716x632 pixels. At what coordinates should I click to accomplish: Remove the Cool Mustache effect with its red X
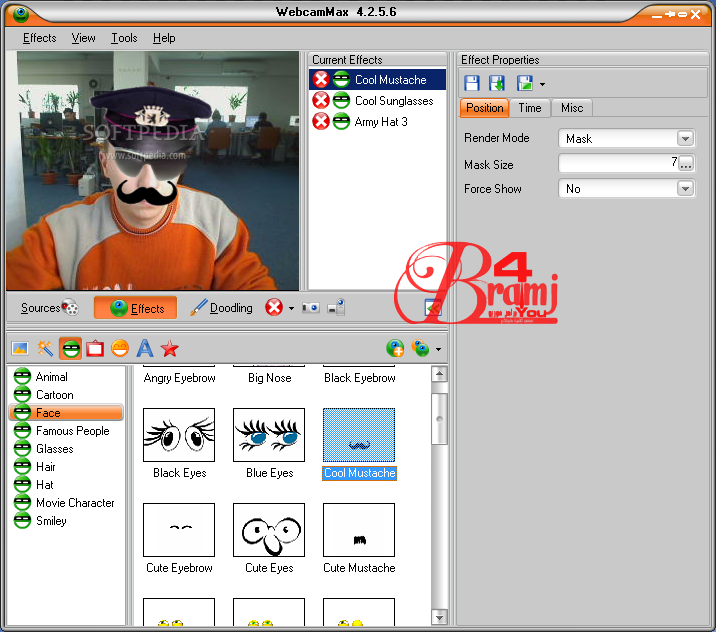pyautogui.click(x=321, y=80)
